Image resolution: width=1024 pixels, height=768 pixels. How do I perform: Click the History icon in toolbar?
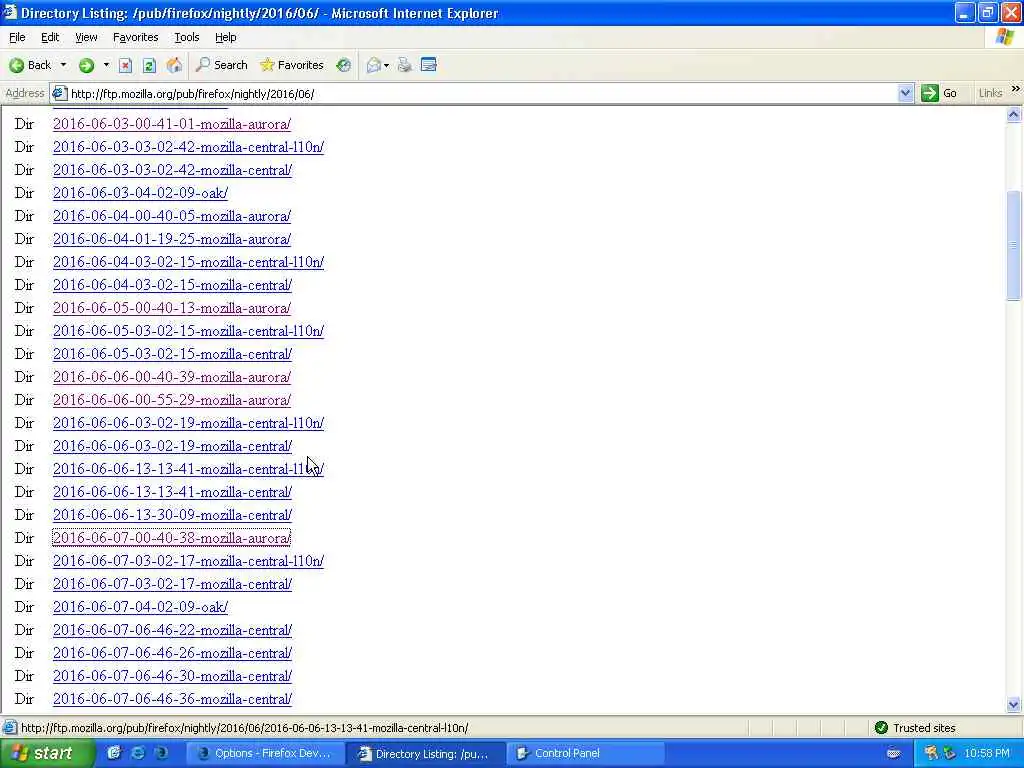344,65
